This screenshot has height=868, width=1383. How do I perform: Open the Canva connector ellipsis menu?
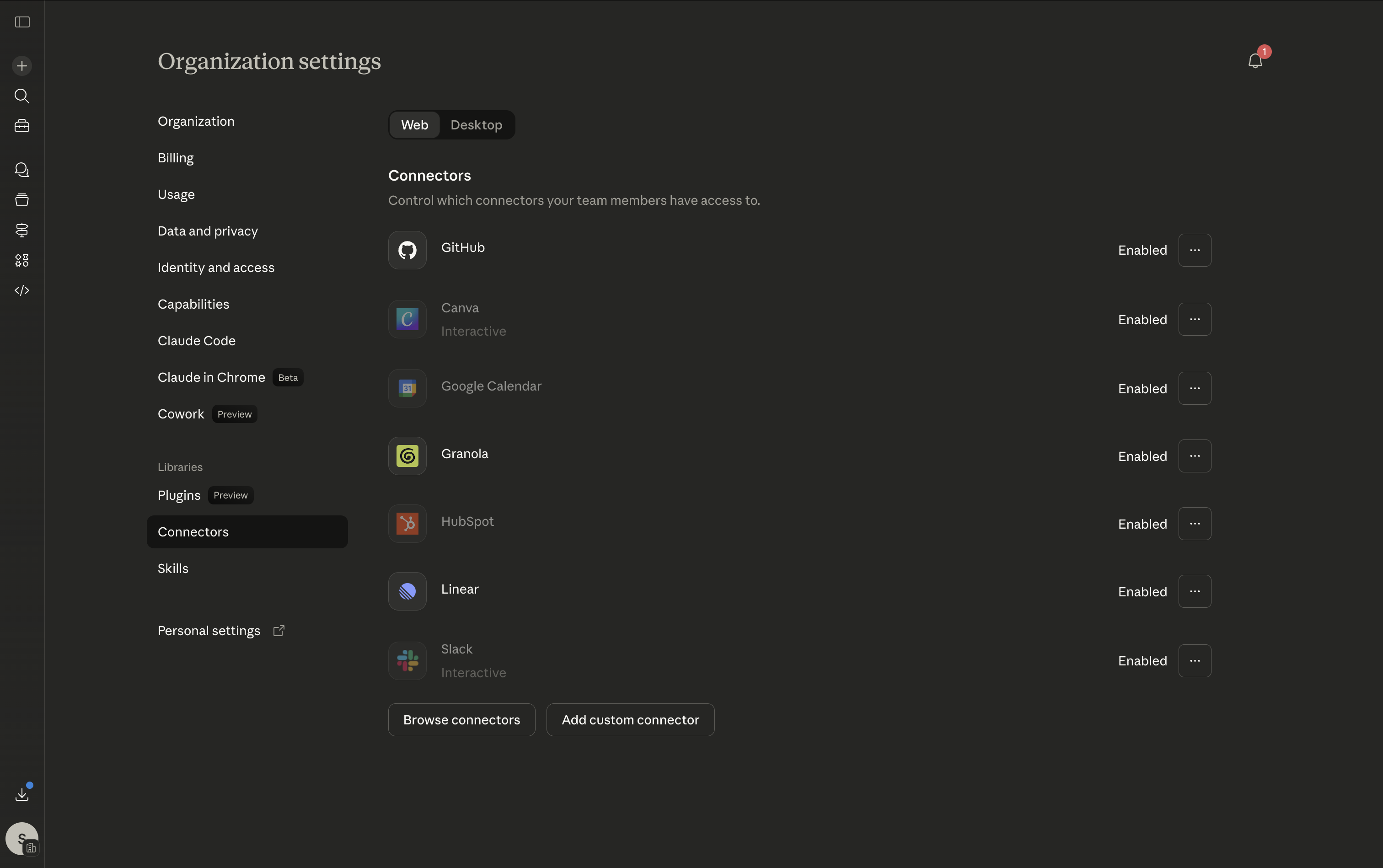click(1194, 319)
